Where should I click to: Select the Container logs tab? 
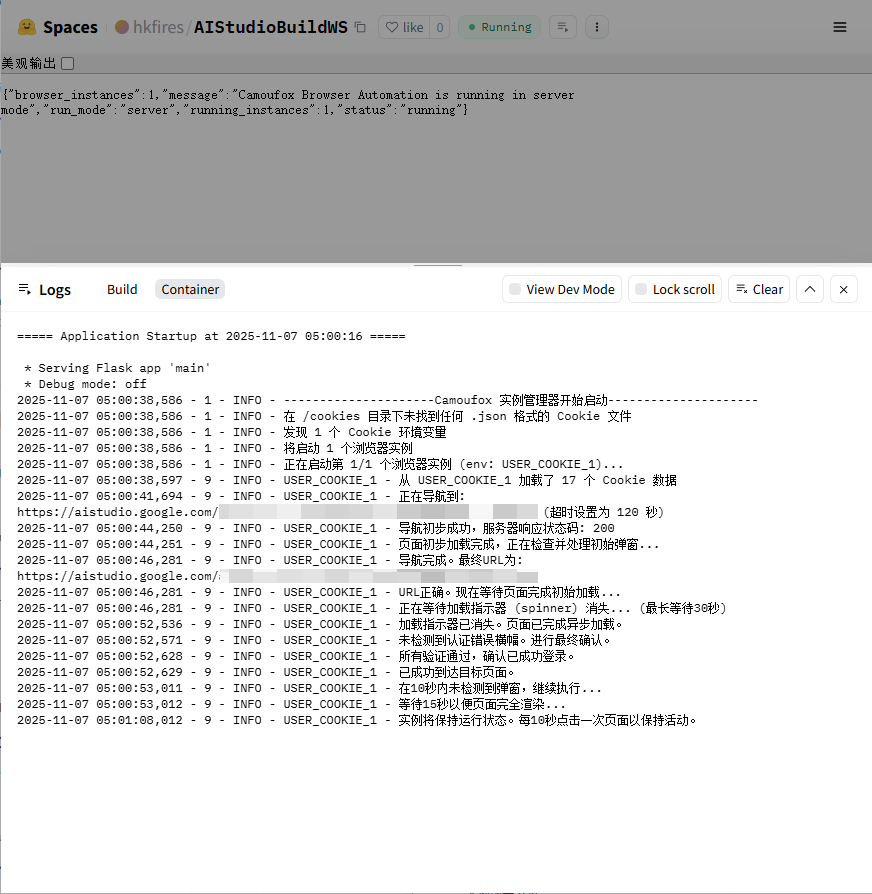(x=190, y=289)
